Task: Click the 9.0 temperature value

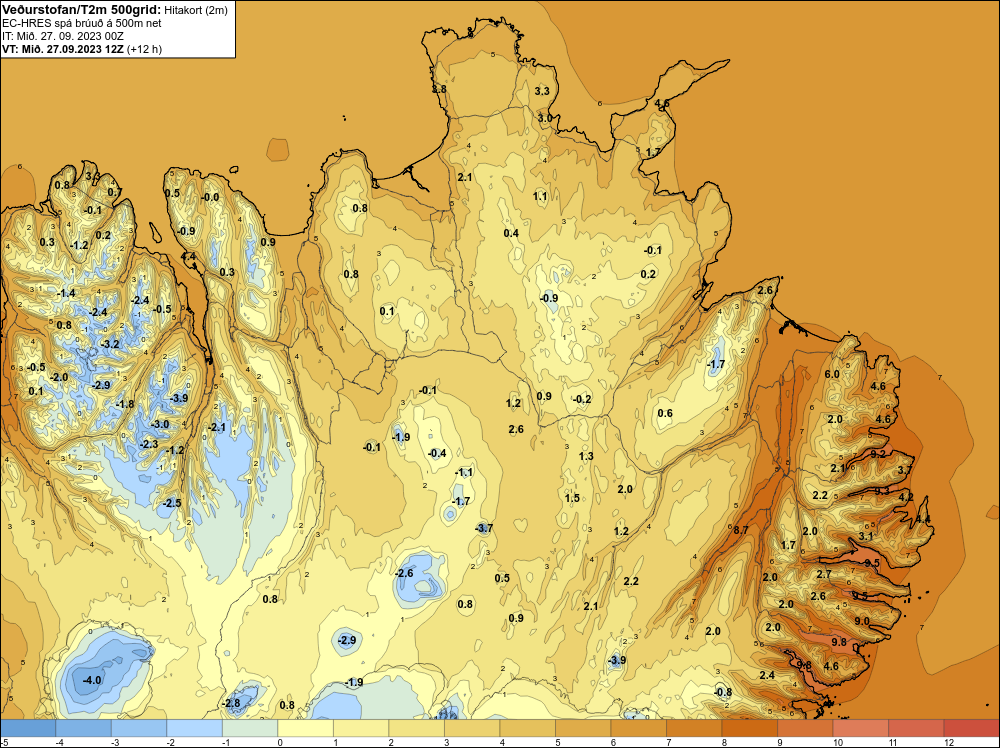Action: 862,621
